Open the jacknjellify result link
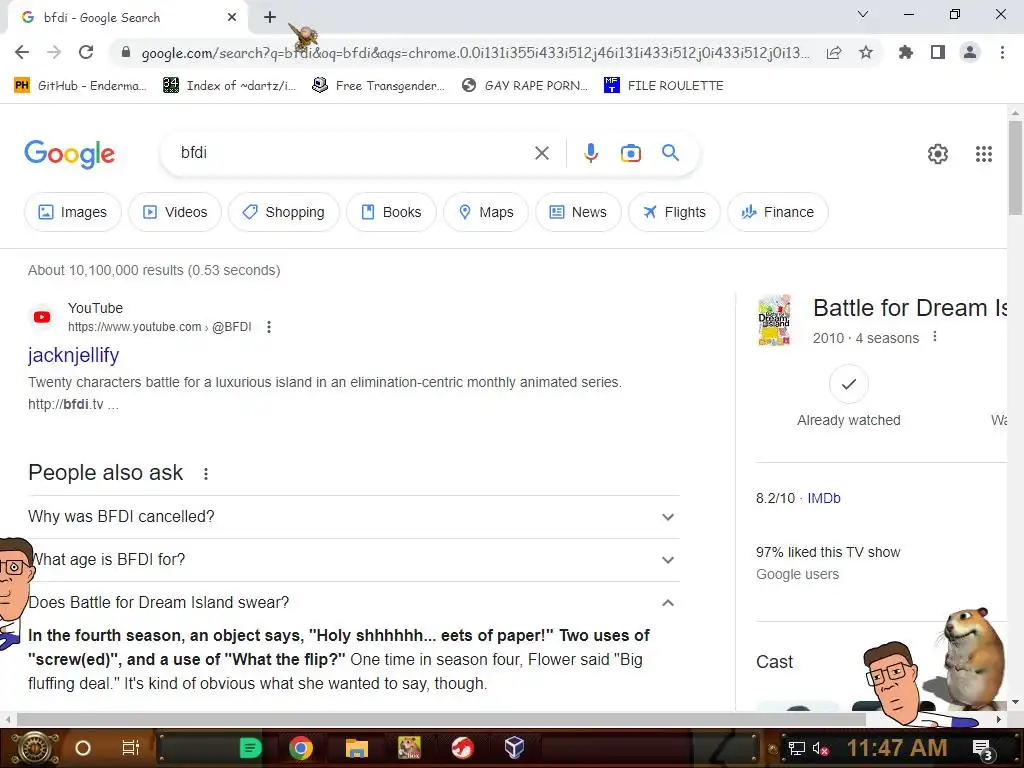 (73, 355)
